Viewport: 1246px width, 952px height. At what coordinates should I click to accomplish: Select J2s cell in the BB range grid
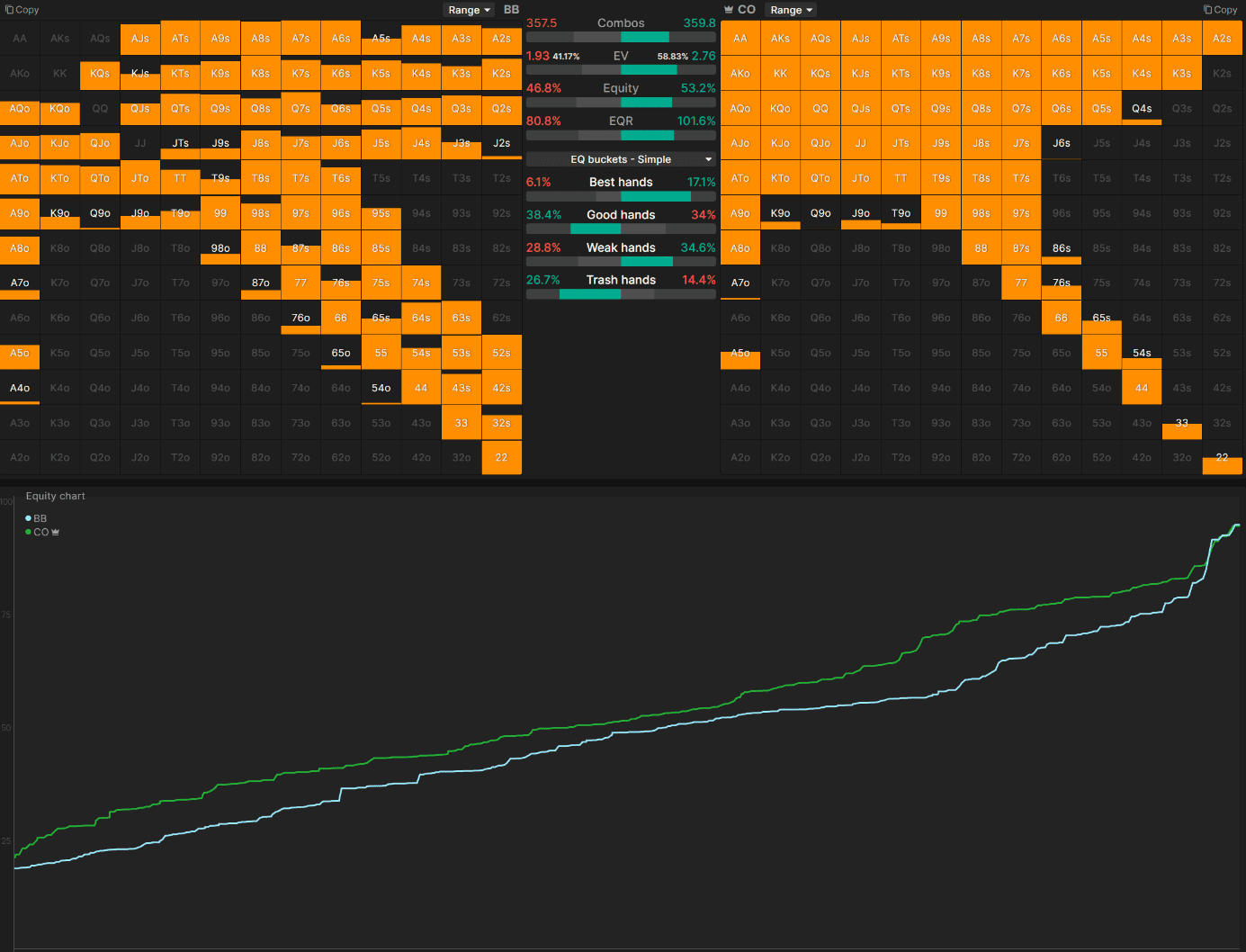coord(501,143)
